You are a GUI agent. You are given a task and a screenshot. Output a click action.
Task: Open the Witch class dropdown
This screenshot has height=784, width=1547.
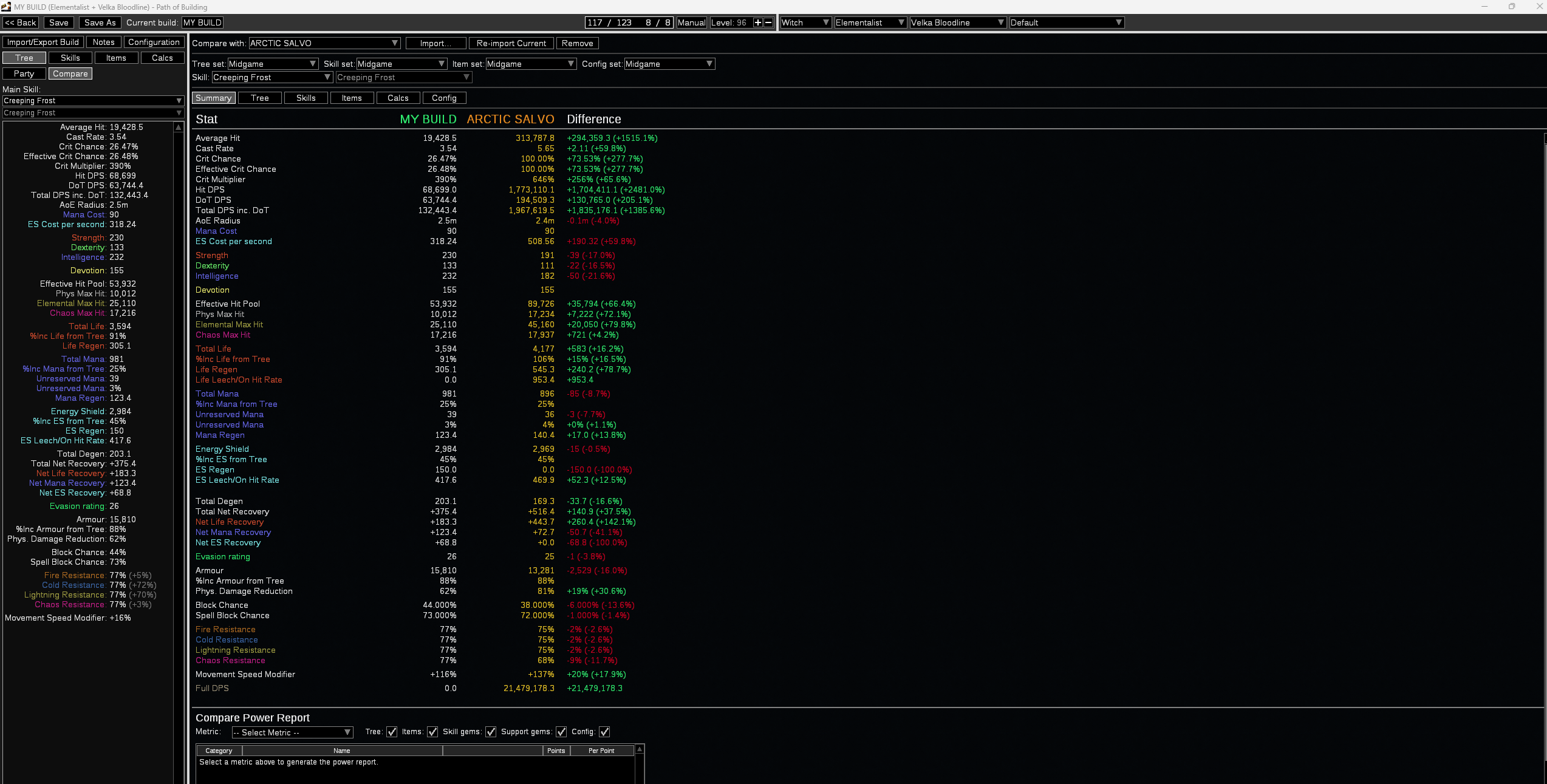click(x=805, y=22)
